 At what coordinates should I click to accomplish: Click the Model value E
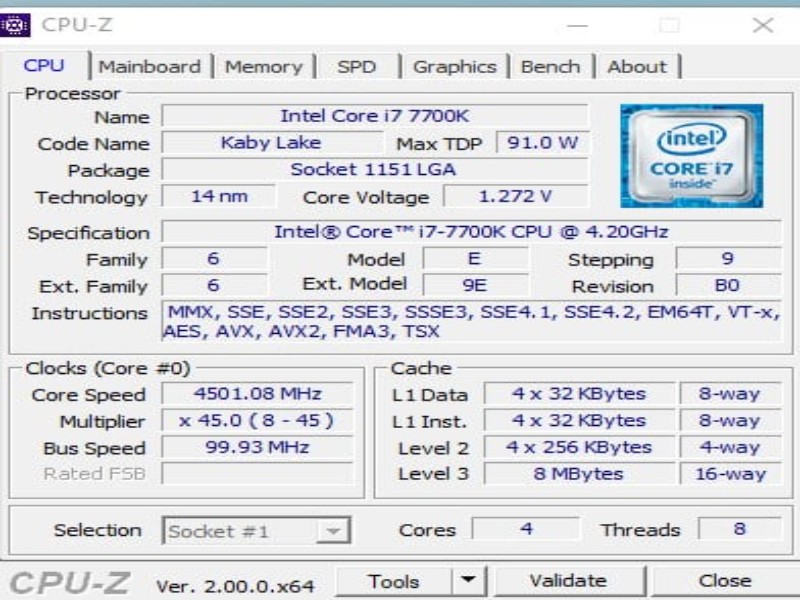475,258
